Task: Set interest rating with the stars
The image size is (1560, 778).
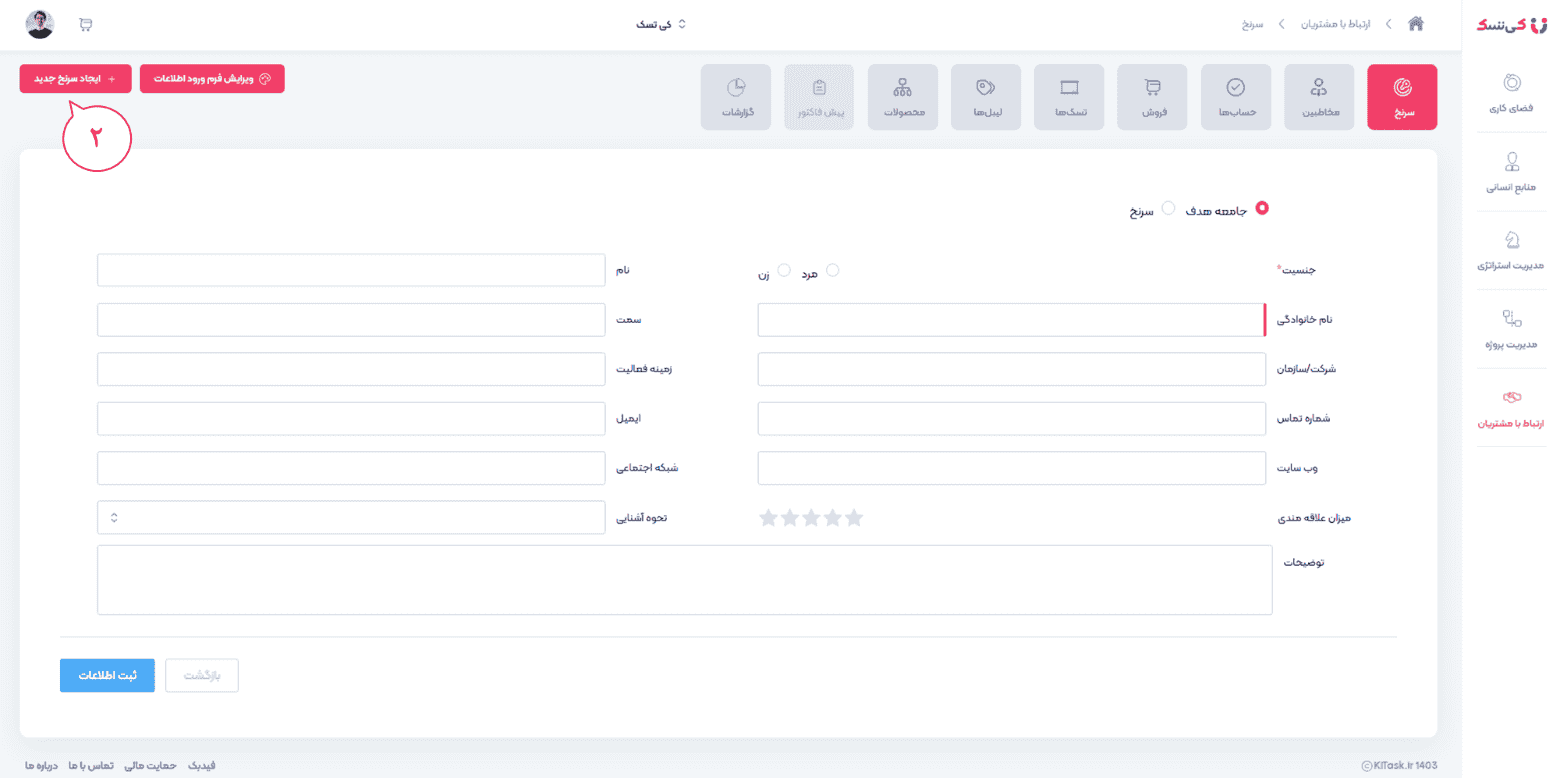Action: [811, 518]
